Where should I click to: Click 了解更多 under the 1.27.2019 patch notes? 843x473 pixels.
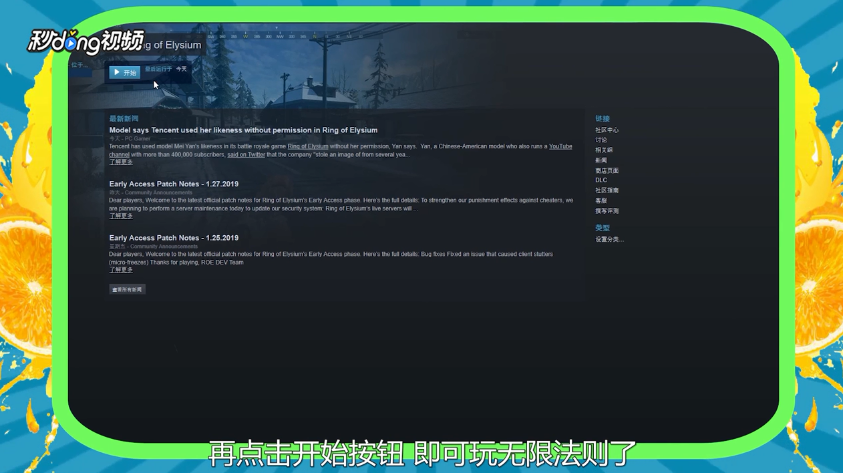click(x=121, y=216)
